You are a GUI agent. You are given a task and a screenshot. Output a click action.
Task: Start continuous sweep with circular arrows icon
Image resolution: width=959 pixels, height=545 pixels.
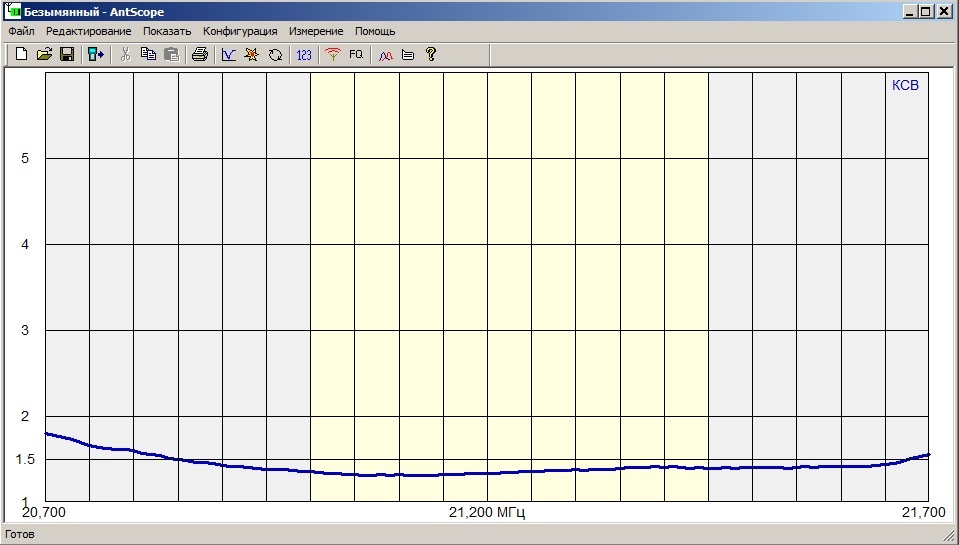[275, 54]
